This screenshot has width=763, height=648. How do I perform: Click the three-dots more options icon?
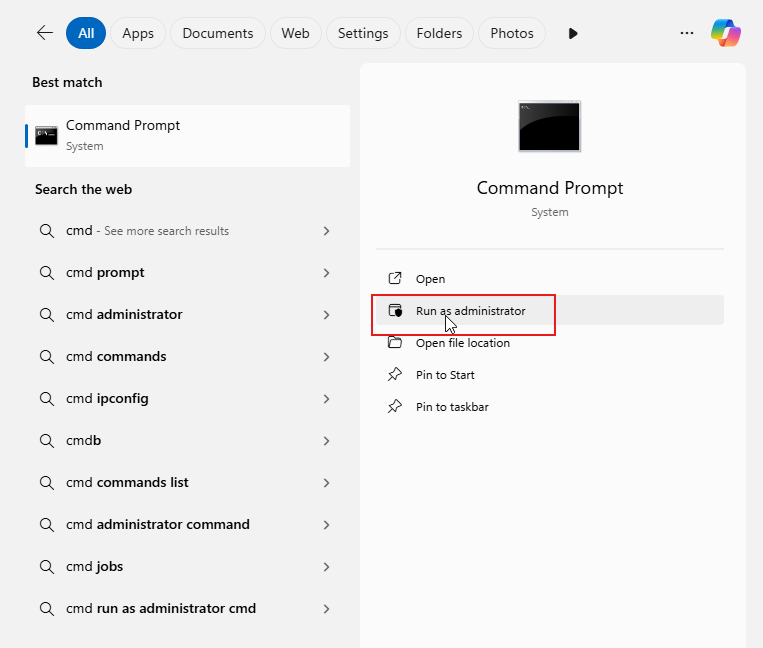pyautogui.click(x=687, y=33)
